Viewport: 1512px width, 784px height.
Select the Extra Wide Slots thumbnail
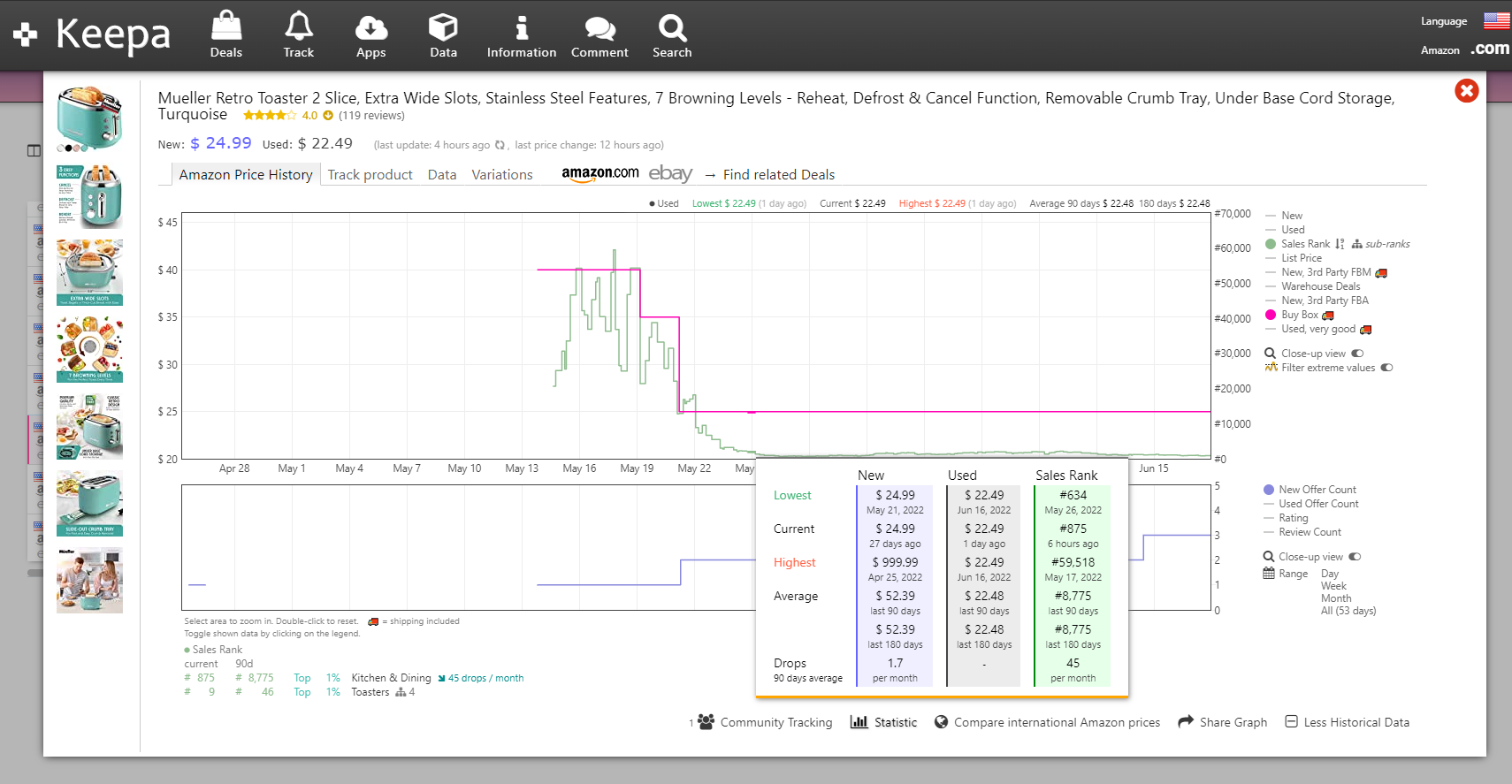click(x=89, y=272)
